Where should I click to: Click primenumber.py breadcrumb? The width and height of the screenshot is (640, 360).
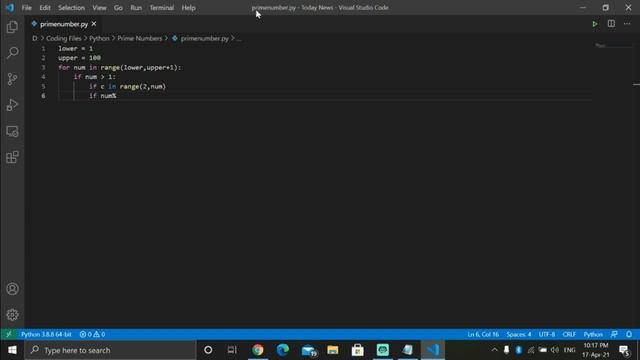pos(204,38)
